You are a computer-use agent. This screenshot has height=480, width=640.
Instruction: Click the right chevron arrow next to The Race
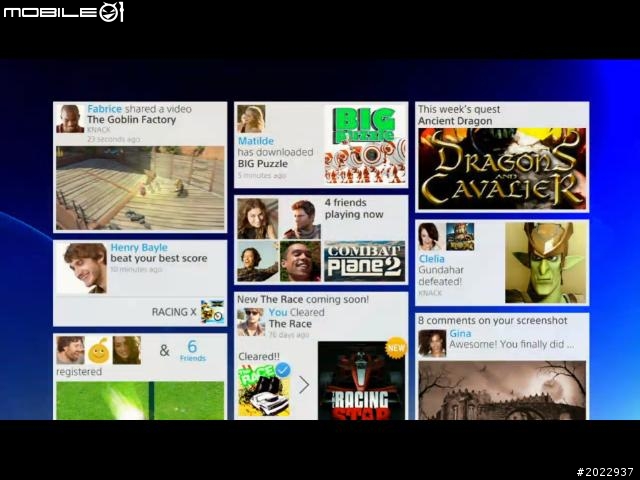pyautogui.click(x=304, y=384)
